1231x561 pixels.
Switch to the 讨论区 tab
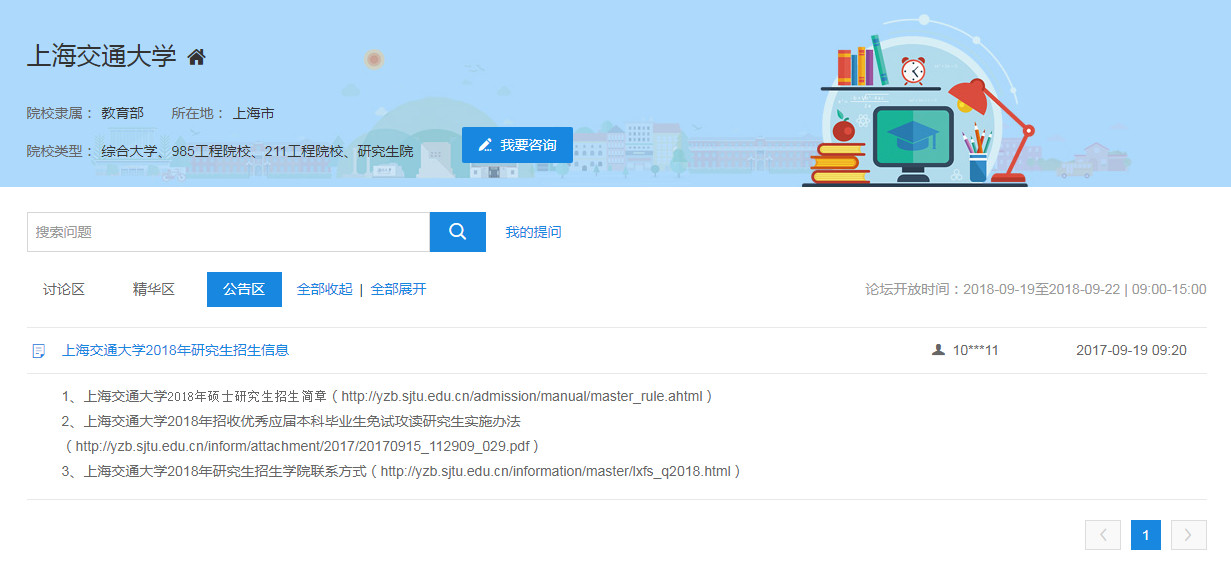point(64,290)
